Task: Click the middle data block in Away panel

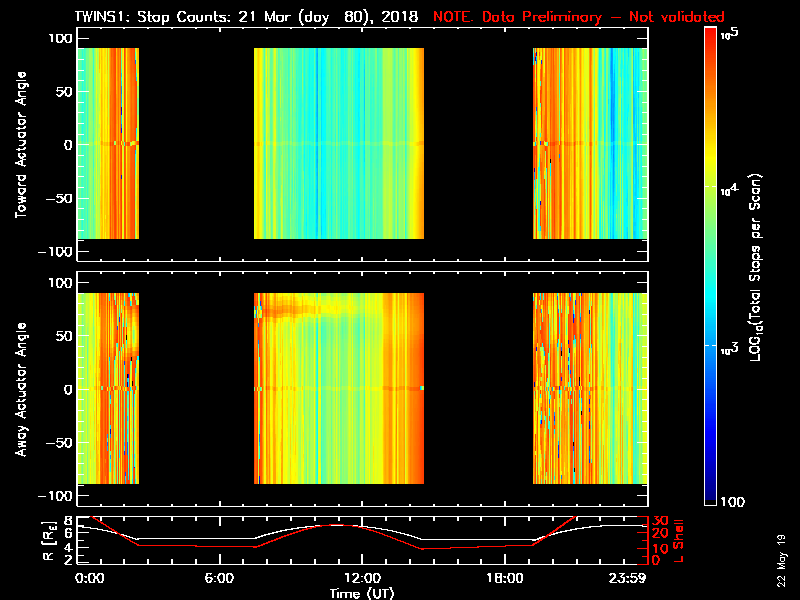Action: [x=339, y=388]
